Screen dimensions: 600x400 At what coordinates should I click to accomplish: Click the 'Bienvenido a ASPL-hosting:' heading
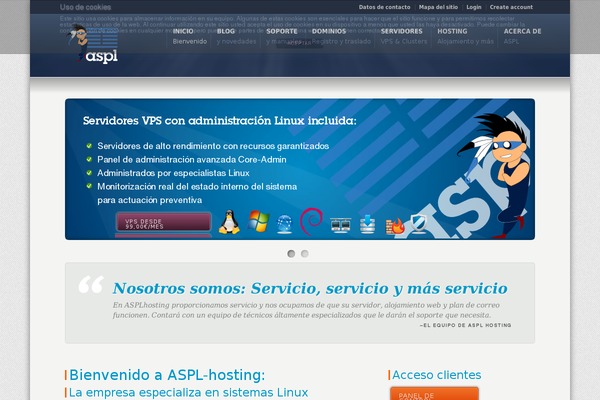[167, 375]
